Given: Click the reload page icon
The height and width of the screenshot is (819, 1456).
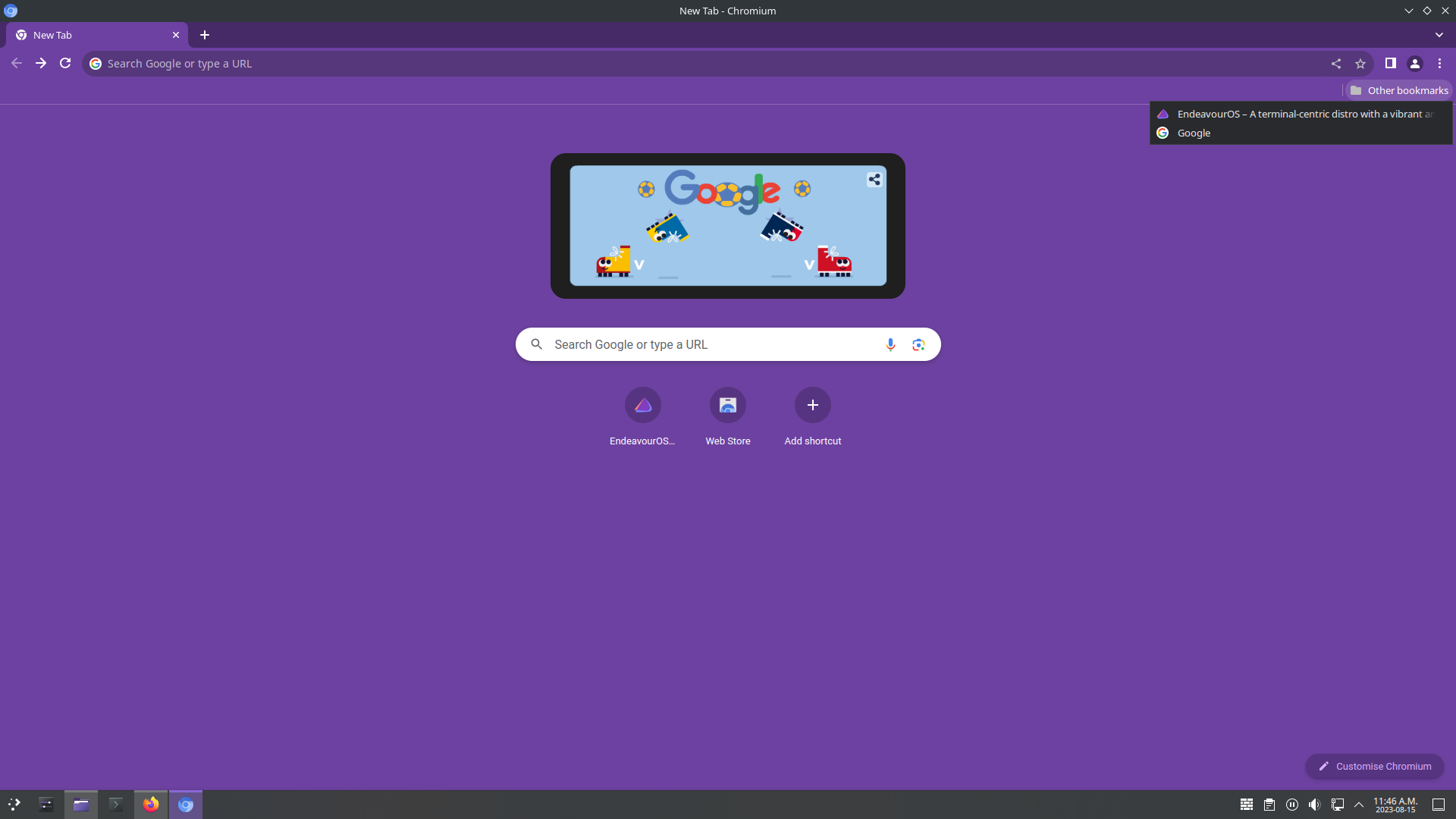Looking at the screenshot, I should 65,64.
